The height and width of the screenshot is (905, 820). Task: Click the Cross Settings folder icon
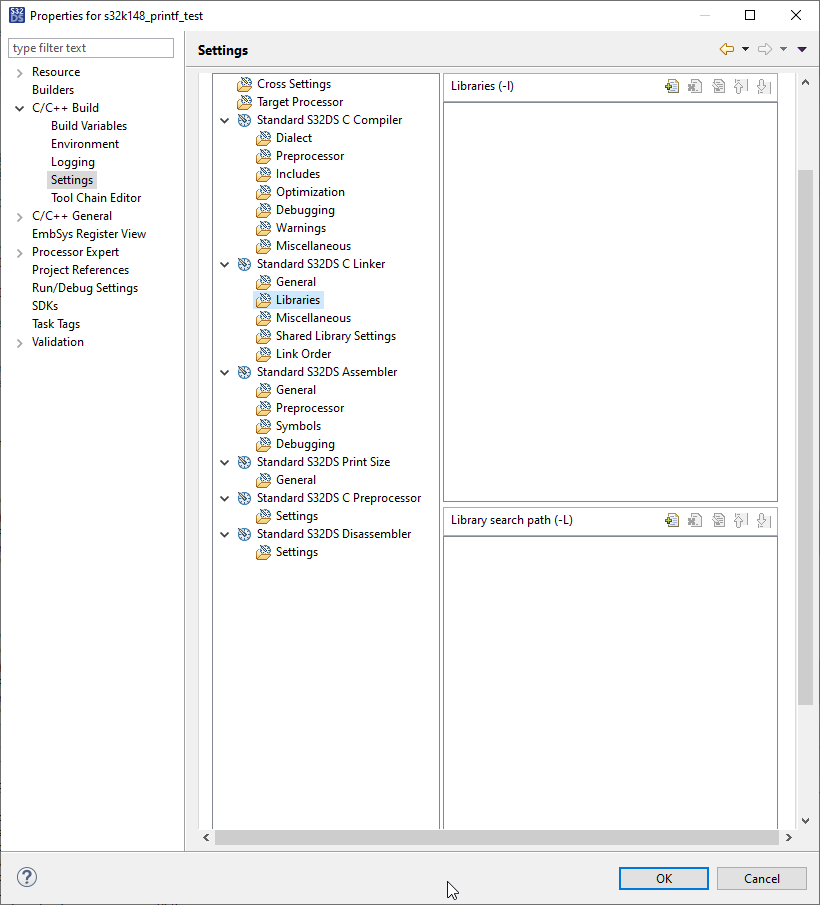point(245,84)
